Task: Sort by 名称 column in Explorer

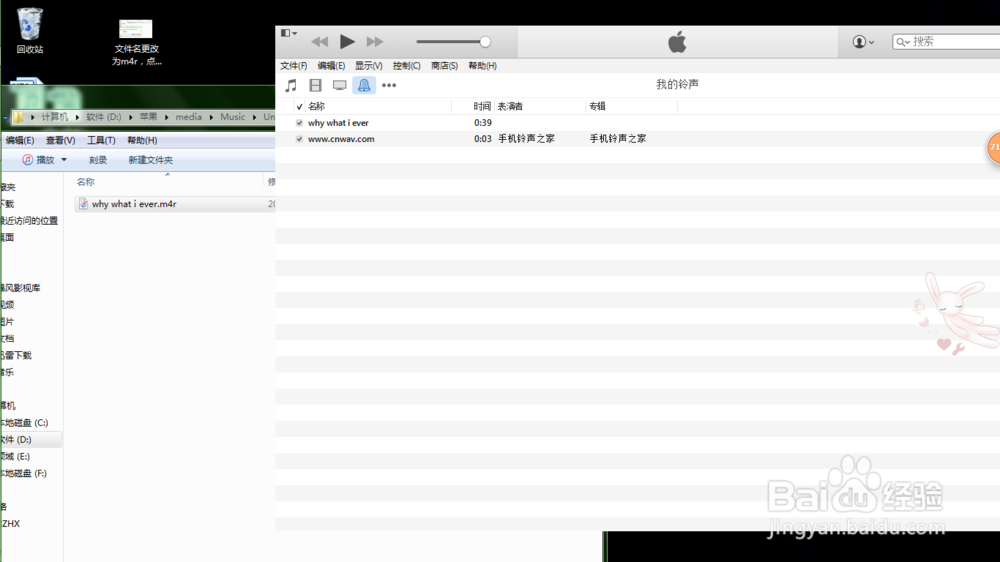Action: 85,182
